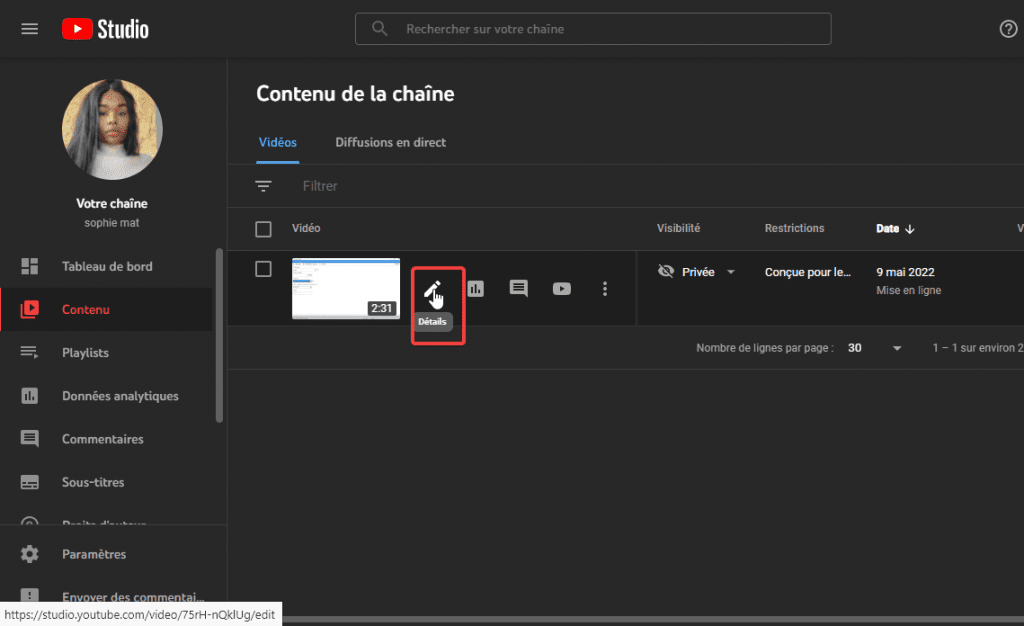Viewport: 1024px width, 626px height.
Task: Open the three-dot options menu for the video
Action: 604,288
